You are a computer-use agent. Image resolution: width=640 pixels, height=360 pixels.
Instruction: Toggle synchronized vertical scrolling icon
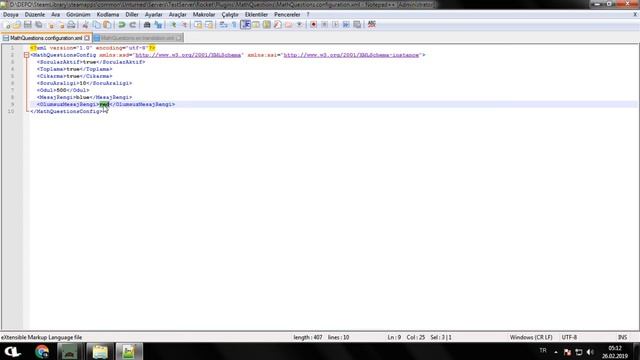[x=198, y=25]
